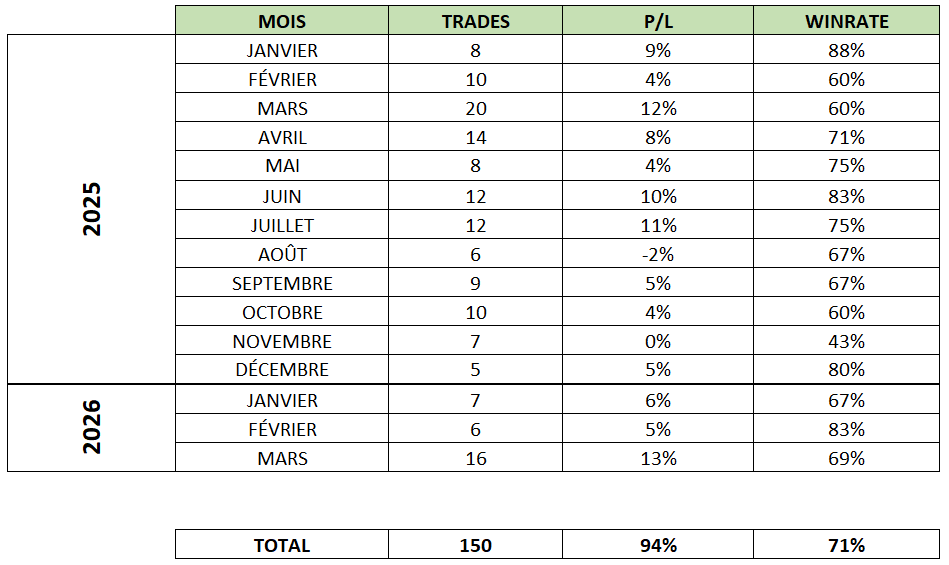Screen dimensions: 949x565
Task: Select the 43% winrate cell
Action: [846, 342]
